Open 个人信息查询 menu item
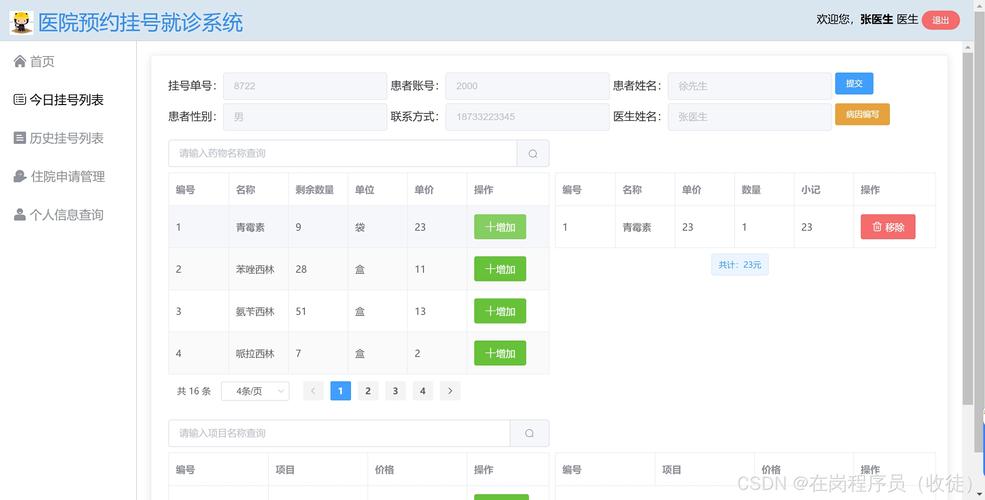The width and height of the screenshot is (985, 500). (x=68, y=215)
